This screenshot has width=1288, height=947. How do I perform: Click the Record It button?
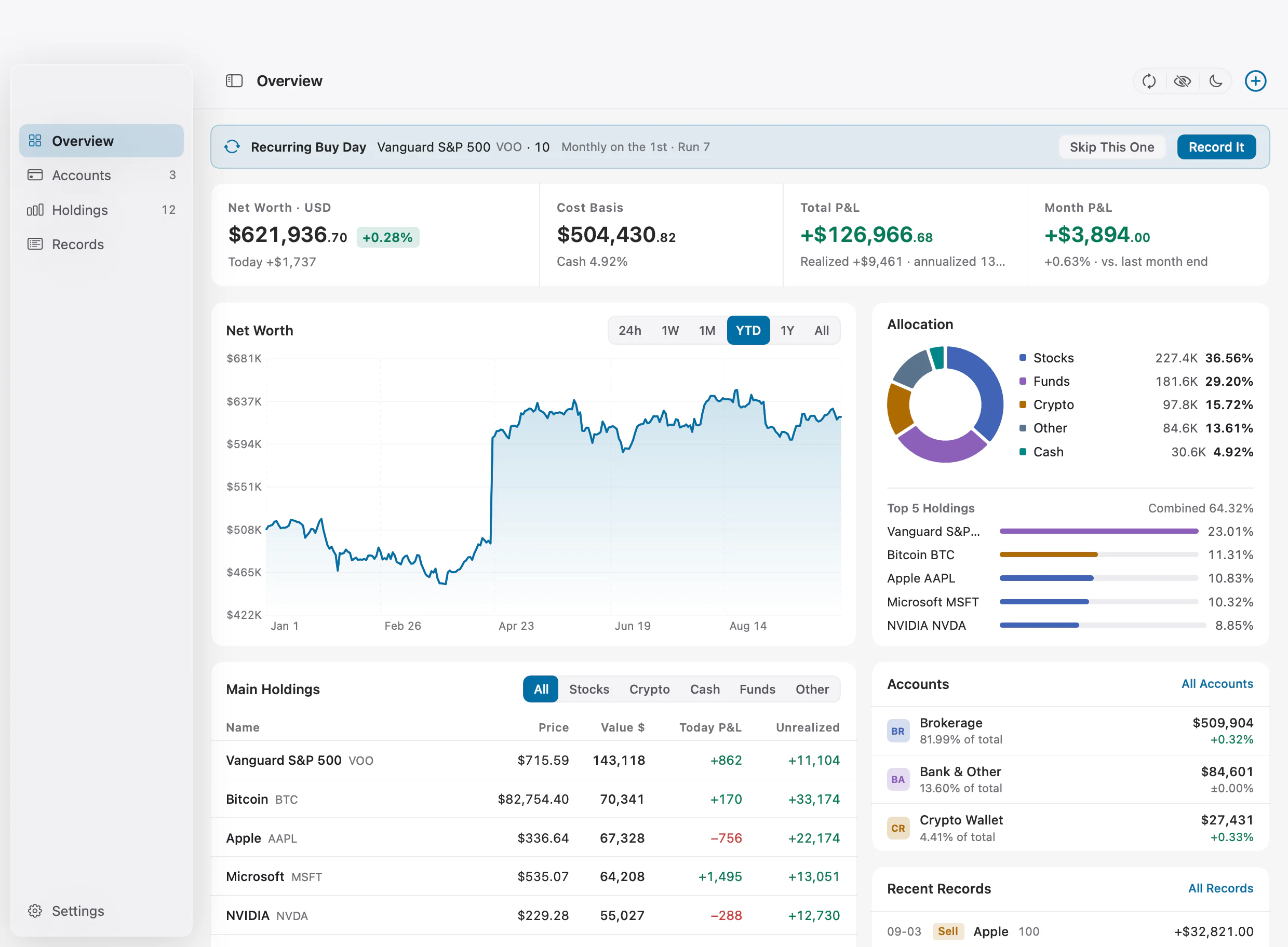[x=1216, y=147]
